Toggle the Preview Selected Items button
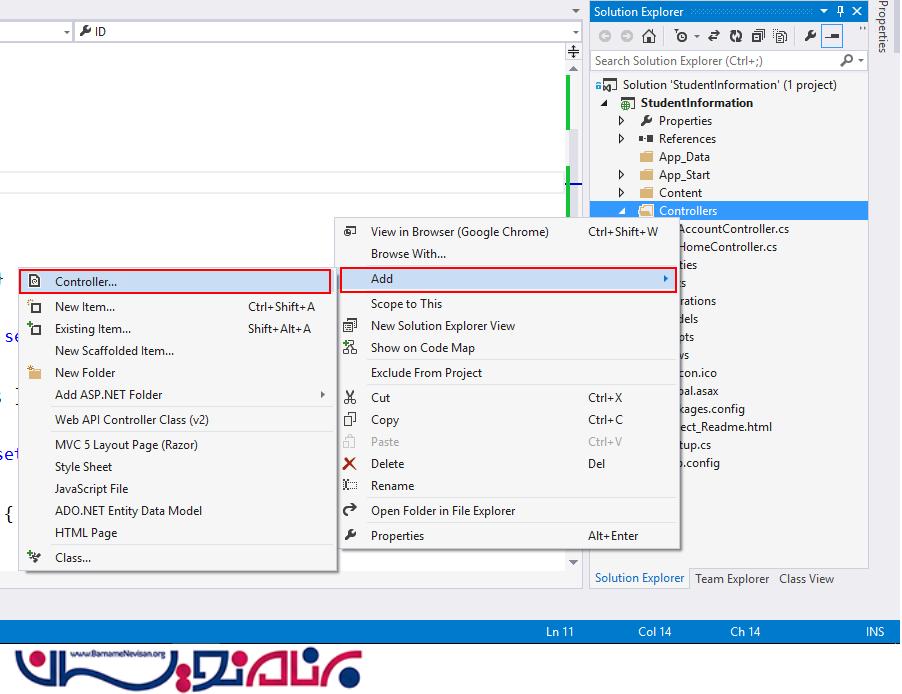The image size is (902, 694). point(832,36)
